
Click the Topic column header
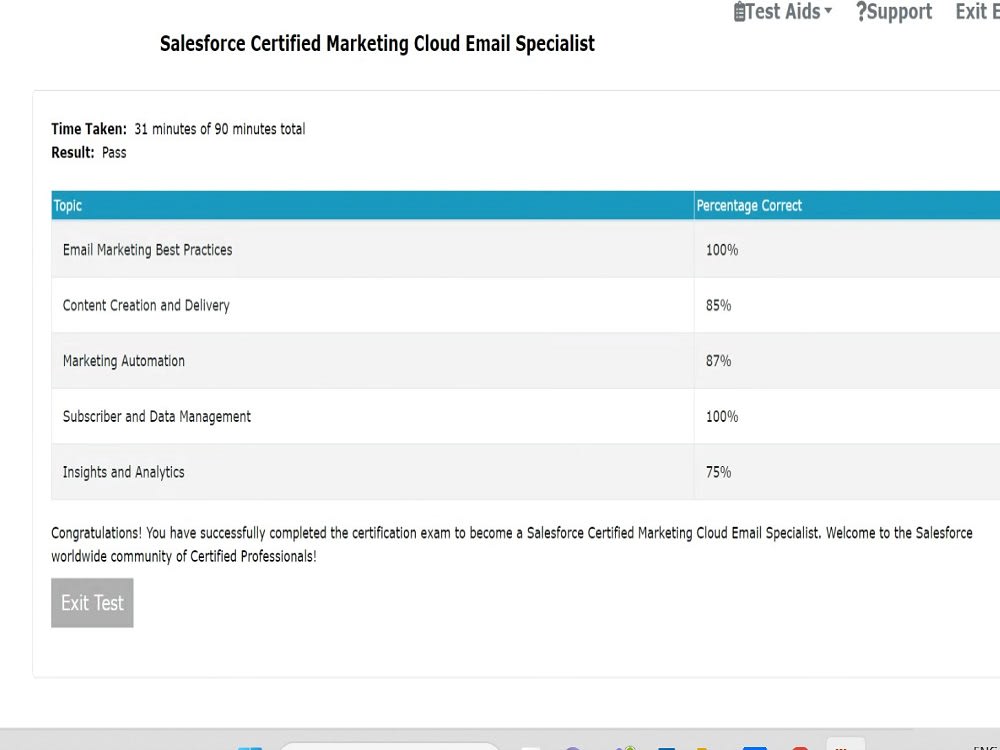(372, 205)
